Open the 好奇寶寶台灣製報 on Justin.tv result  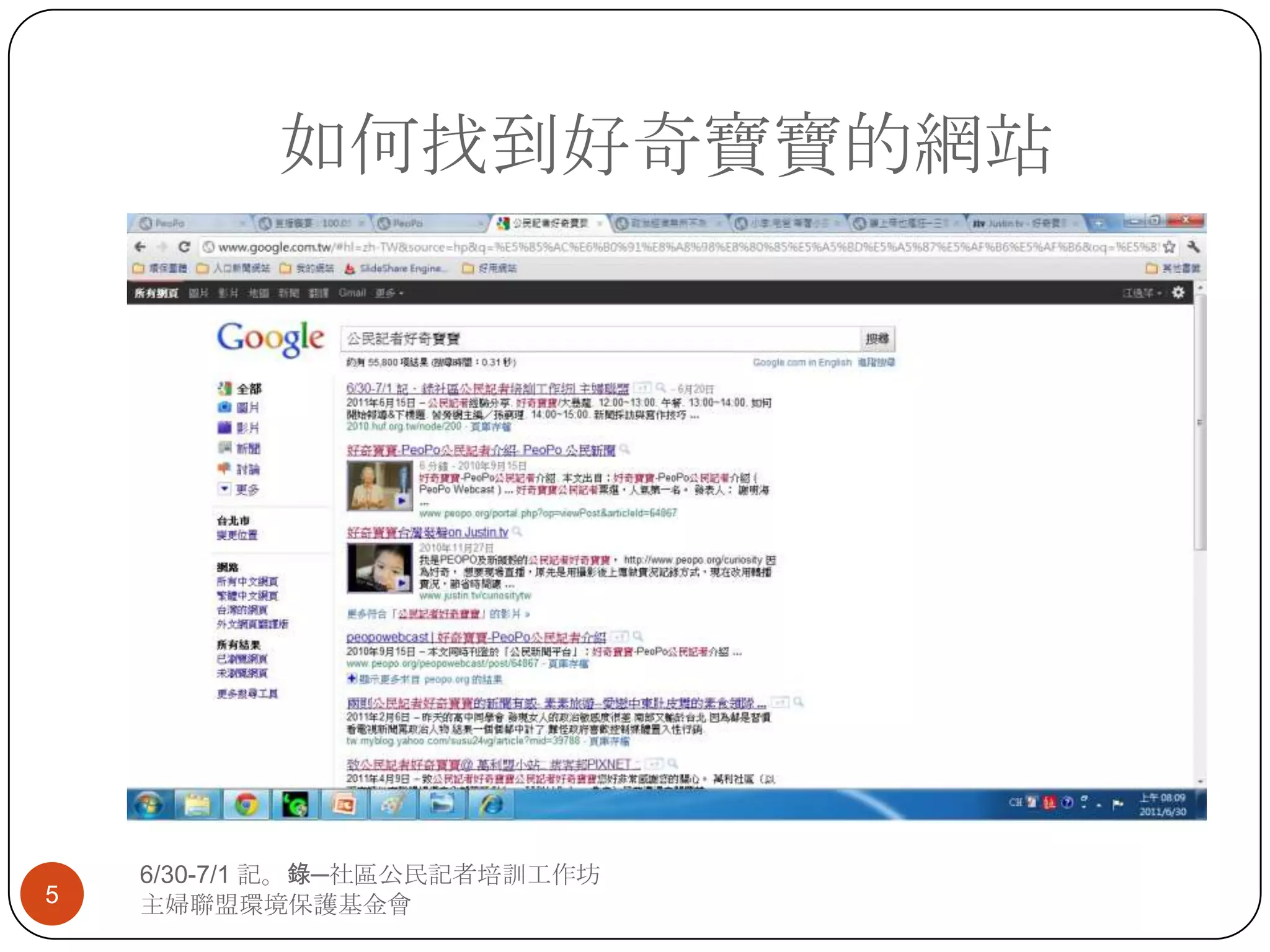427,532
